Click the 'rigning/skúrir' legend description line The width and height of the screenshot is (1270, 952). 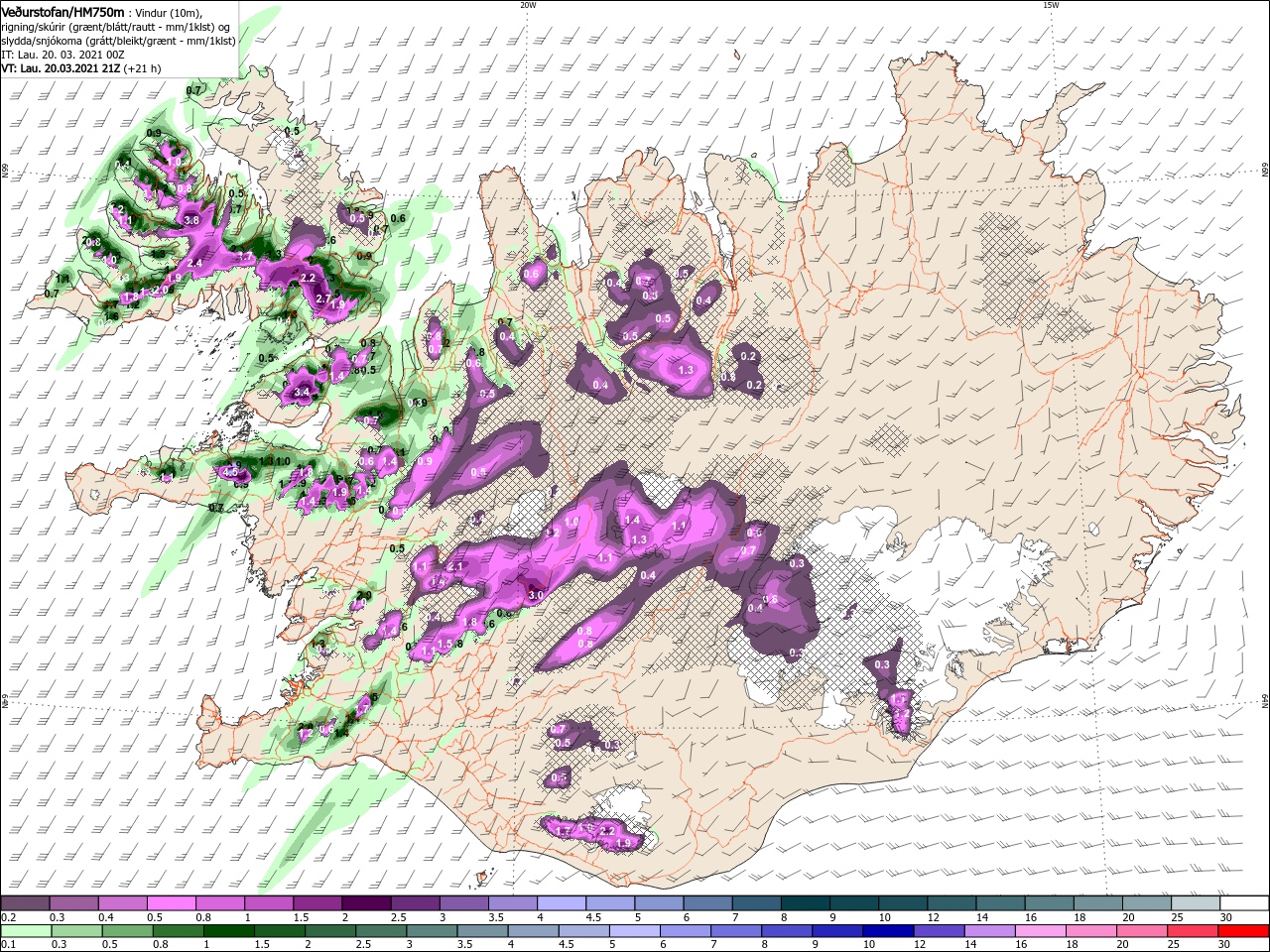pos(117,26)
